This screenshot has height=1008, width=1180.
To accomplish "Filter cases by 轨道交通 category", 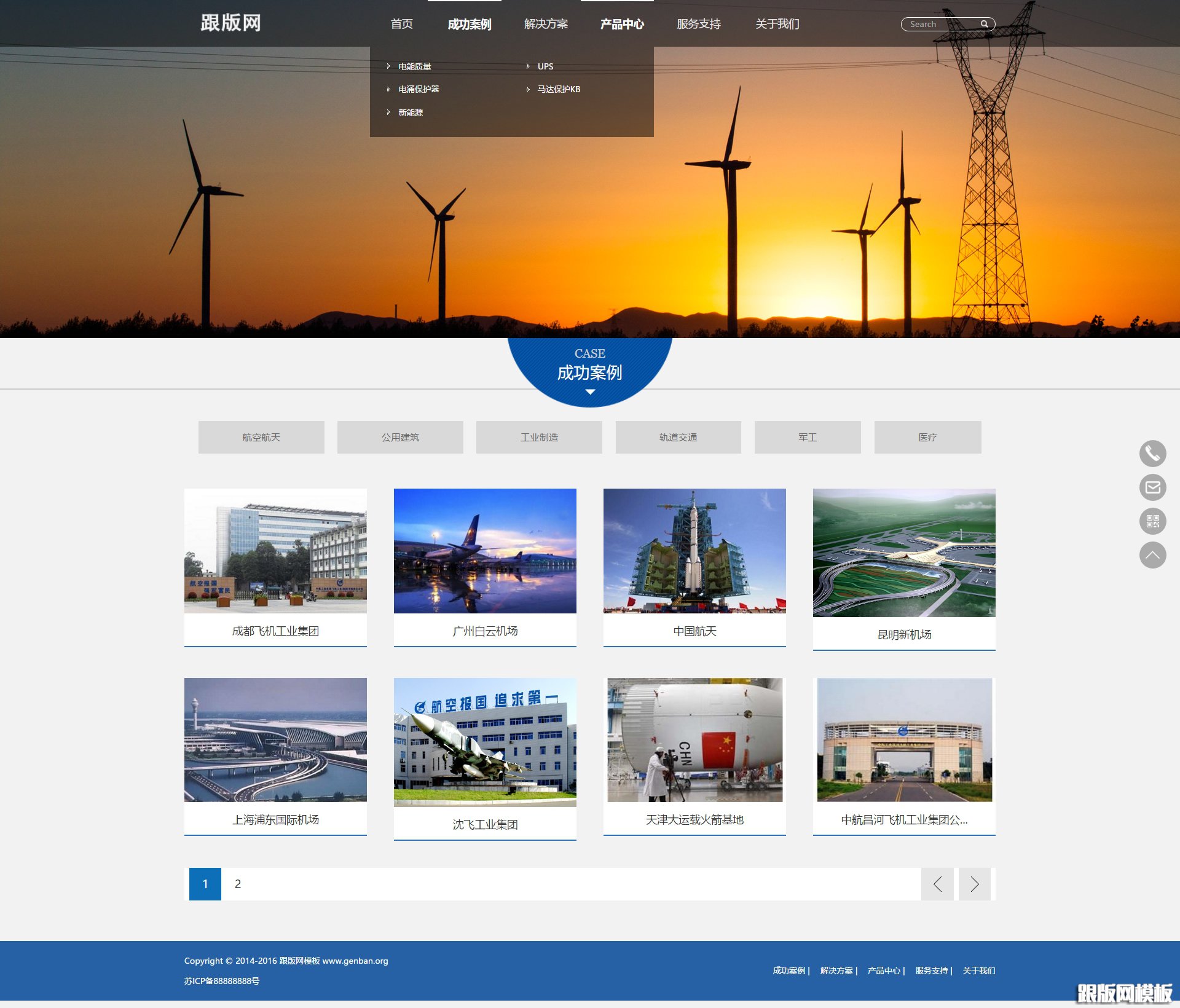I will [x=678, y=437].
